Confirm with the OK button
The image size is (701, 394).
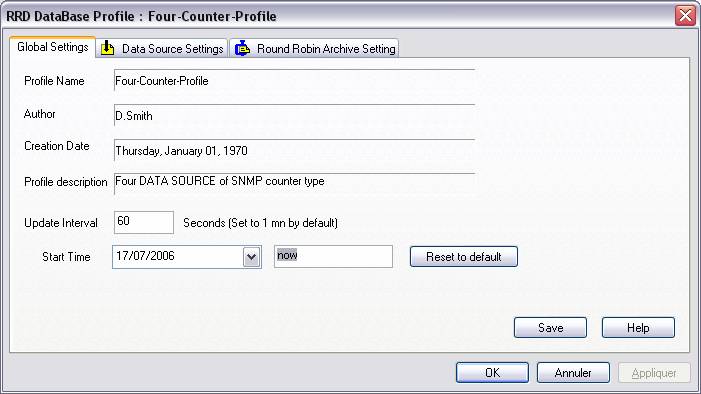492,373
